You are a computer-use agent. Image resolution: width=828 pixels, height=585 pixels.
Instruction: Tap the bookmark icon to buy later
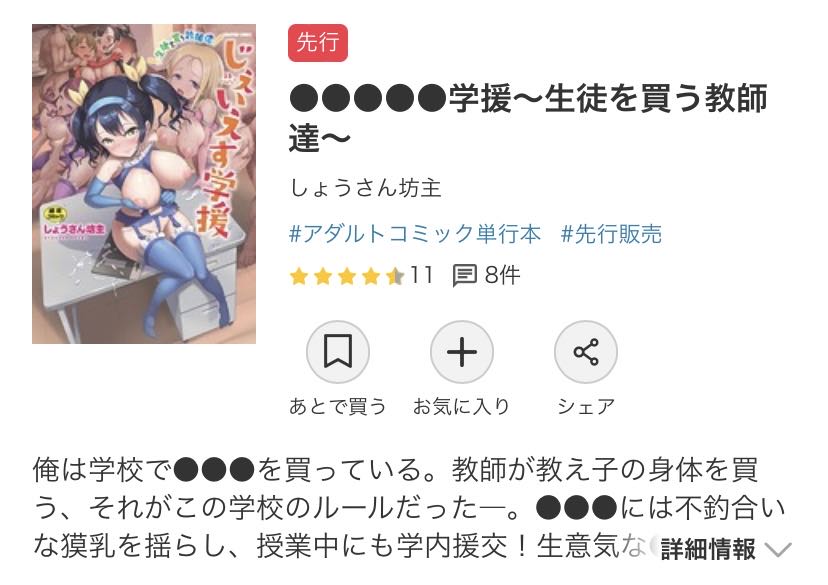337,352
